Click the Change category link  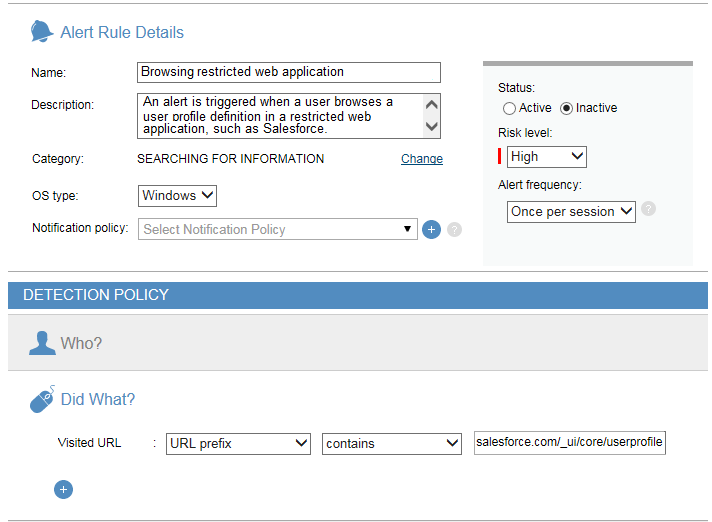pos(421,159)
